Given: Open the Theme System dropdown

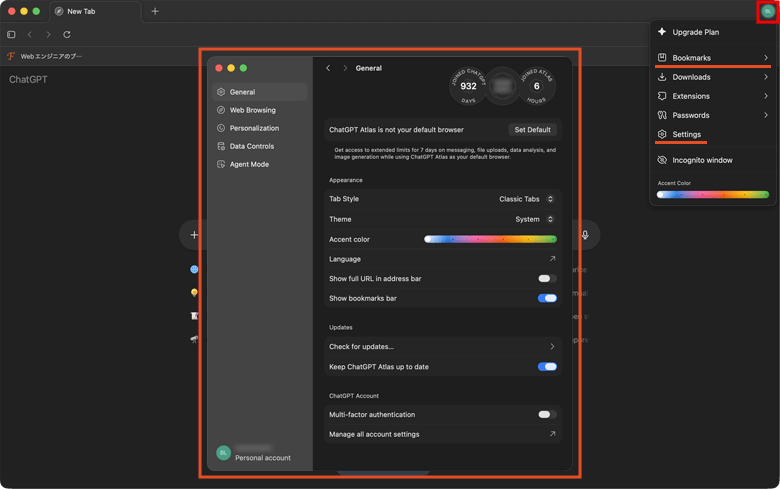Looking at the screenshot, I should click(534, 219).
